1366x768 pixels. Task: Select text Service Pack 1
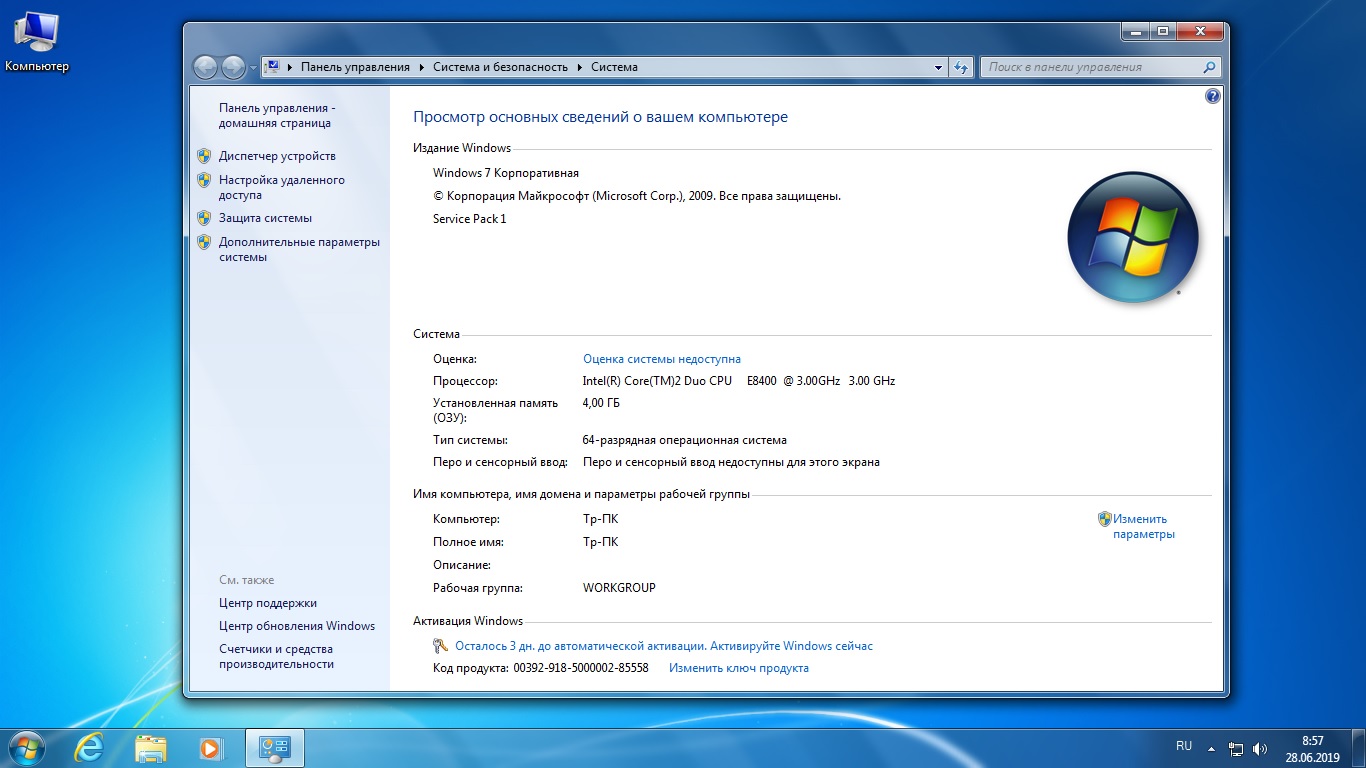click(470, 219)
